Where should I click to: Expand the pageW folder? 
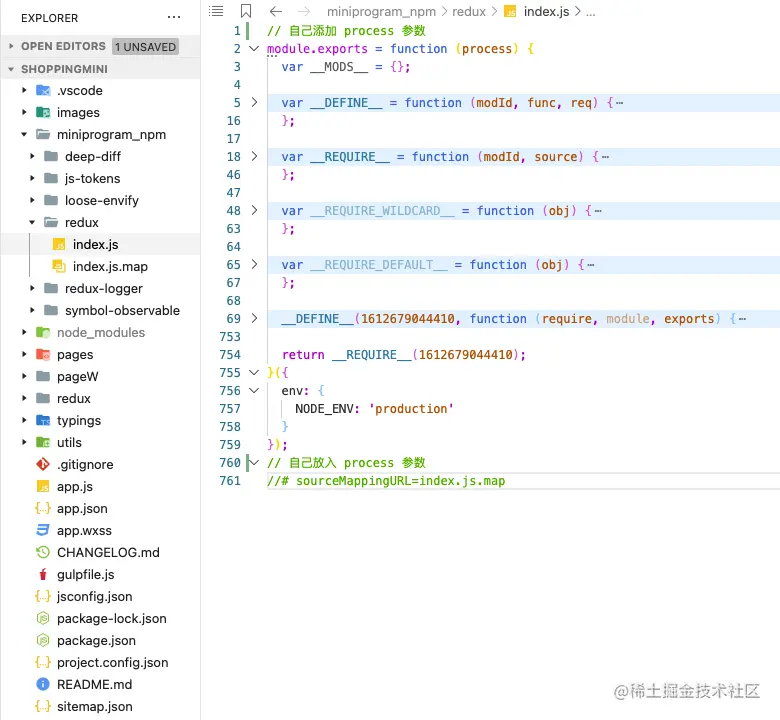coord(24,376)
